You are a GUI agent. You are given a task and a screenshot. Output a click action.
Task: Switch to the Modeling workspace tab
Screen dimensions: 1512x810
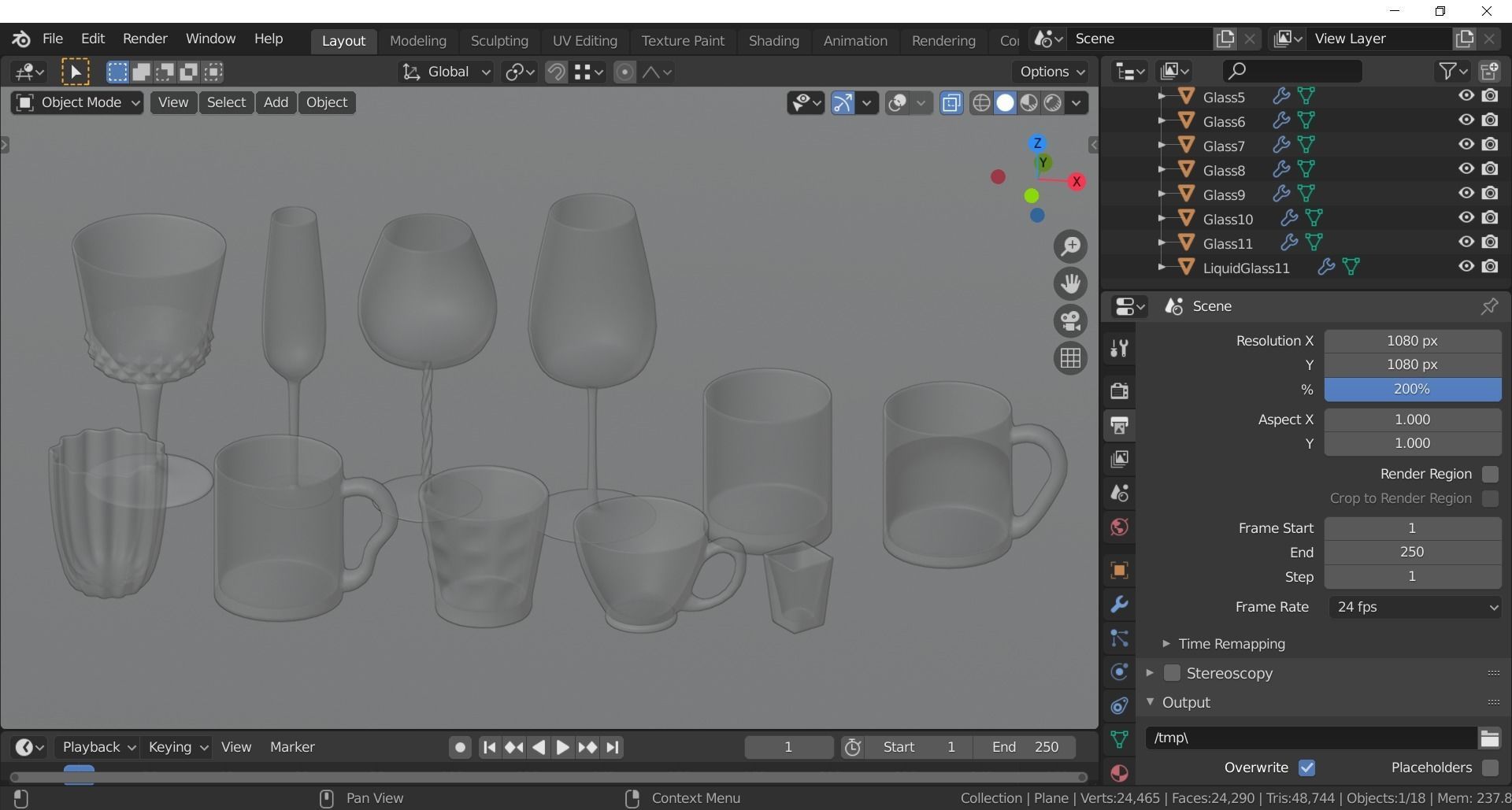(418, 41)
